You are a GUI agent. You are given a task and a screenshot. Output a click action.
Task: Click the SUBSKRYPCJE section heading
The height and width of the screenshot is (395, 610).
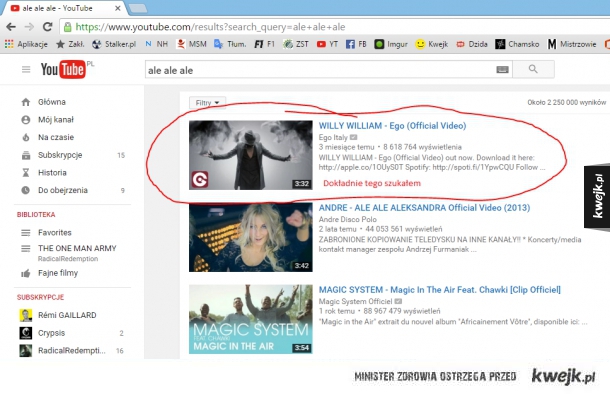click(x=40, y=297)
